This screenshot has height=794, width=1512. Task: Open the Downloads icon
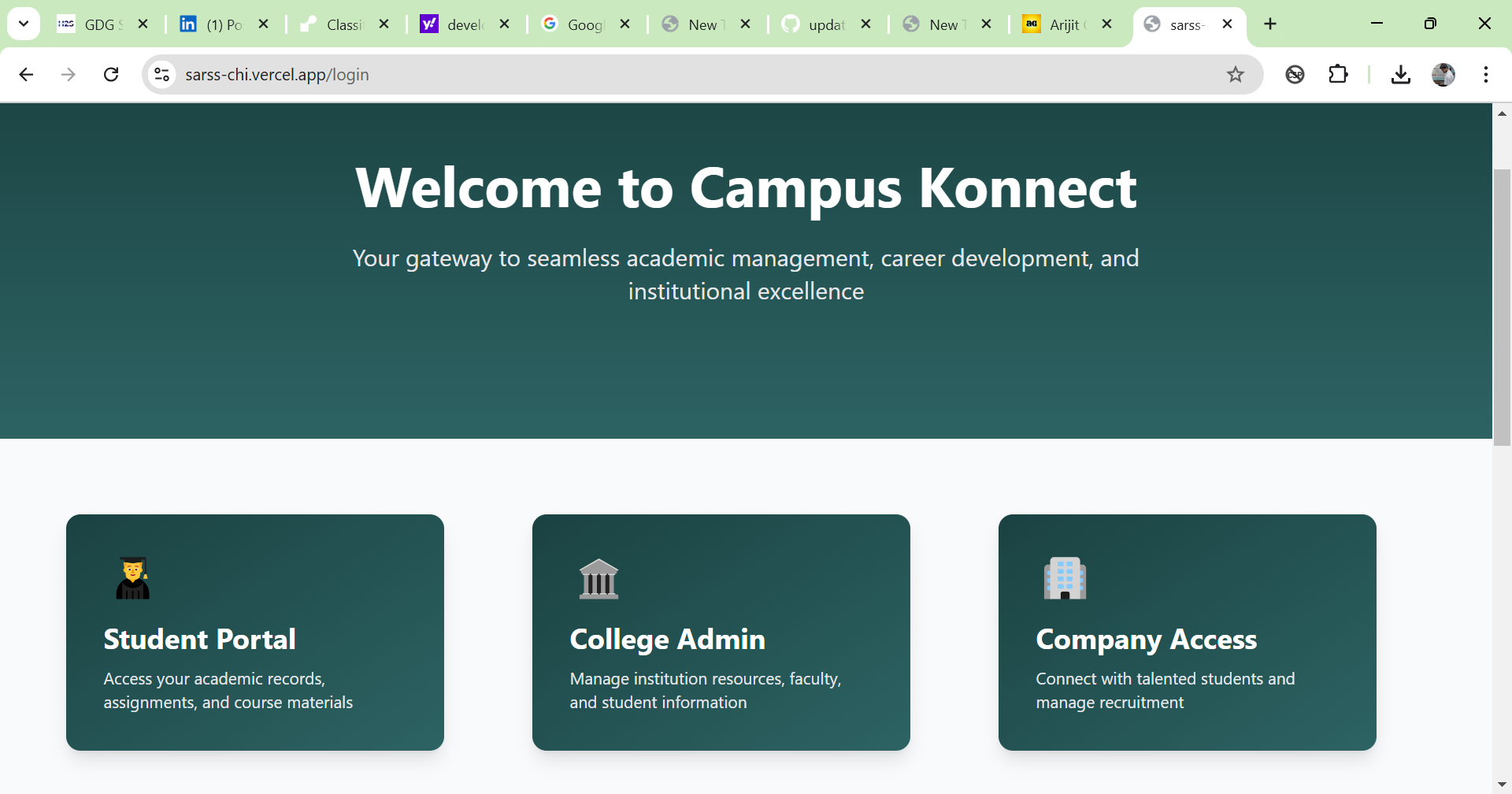pyautogui.click(x=1401, y=75)
